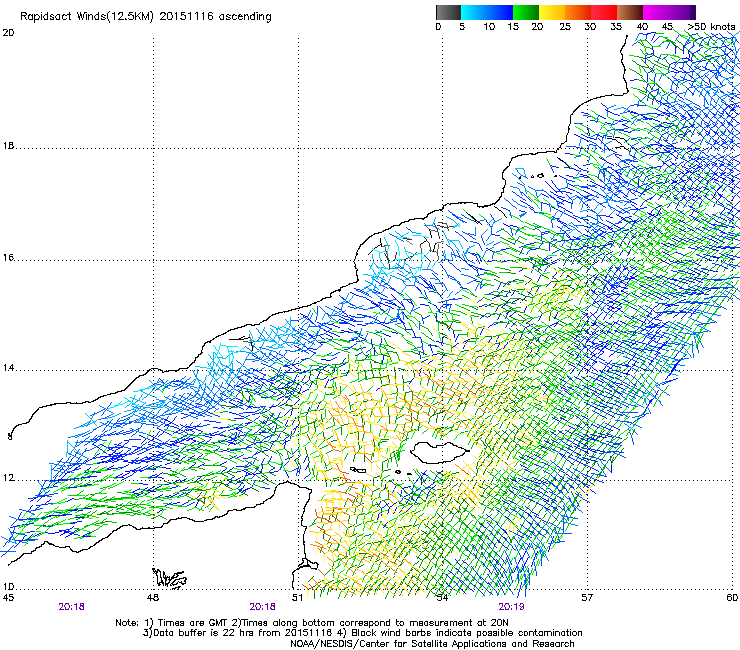Click the longitude axis label "45"

pyautogui.click(x=8, y=598)
